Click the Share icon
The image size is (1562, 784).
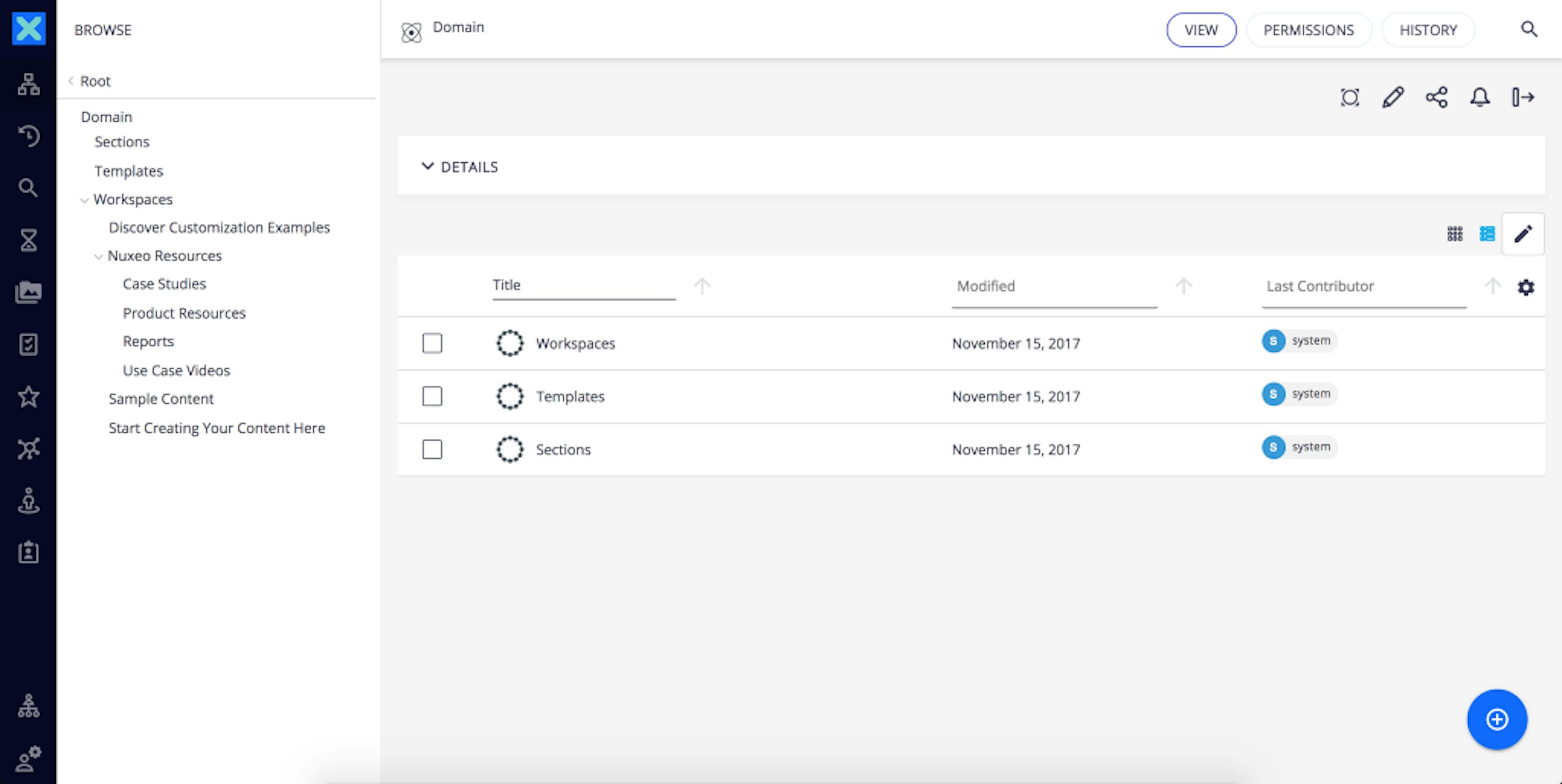coord(1436,97)
